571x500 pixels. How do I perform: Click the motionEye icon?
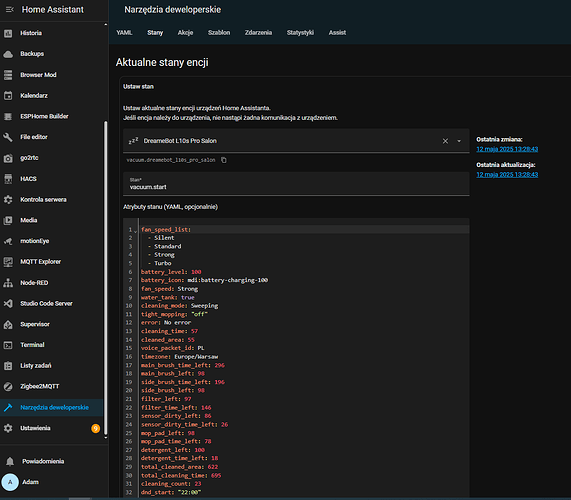8,241
